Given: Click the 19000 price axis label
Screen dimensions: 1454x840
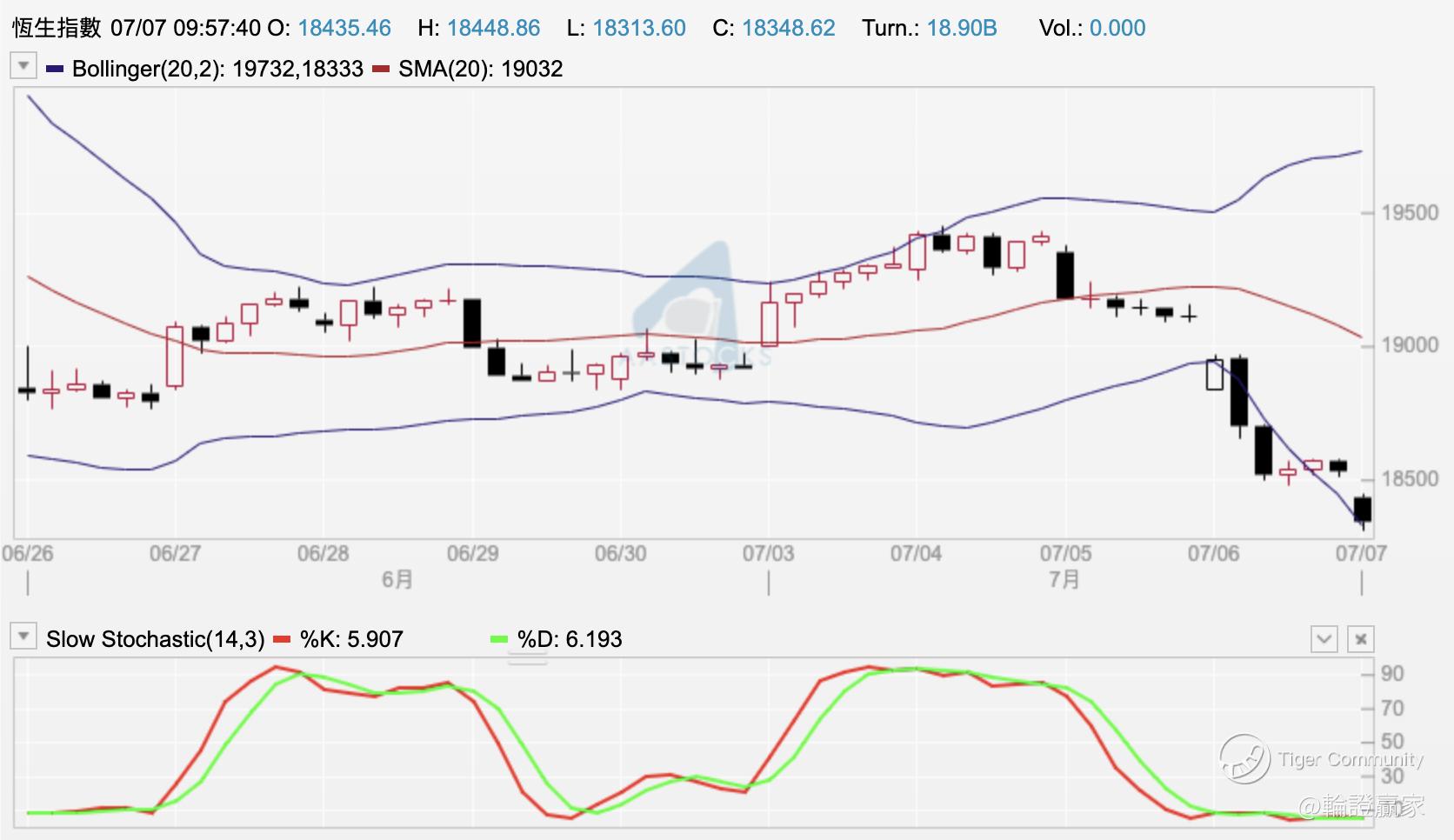Looking at the screenshot, I should click(1410, 345).
